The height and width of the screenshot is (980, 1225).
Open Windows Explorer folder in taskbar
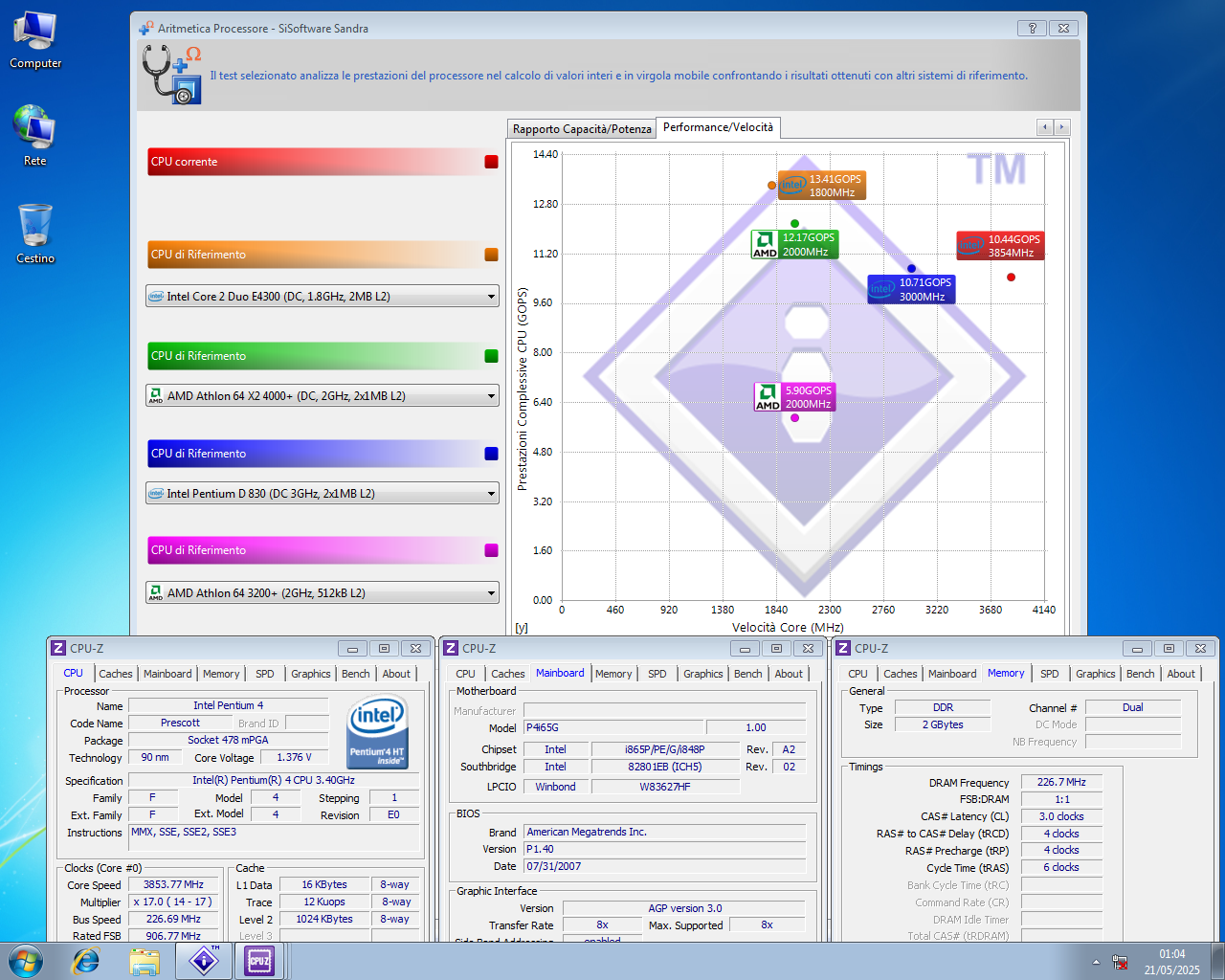145,961
